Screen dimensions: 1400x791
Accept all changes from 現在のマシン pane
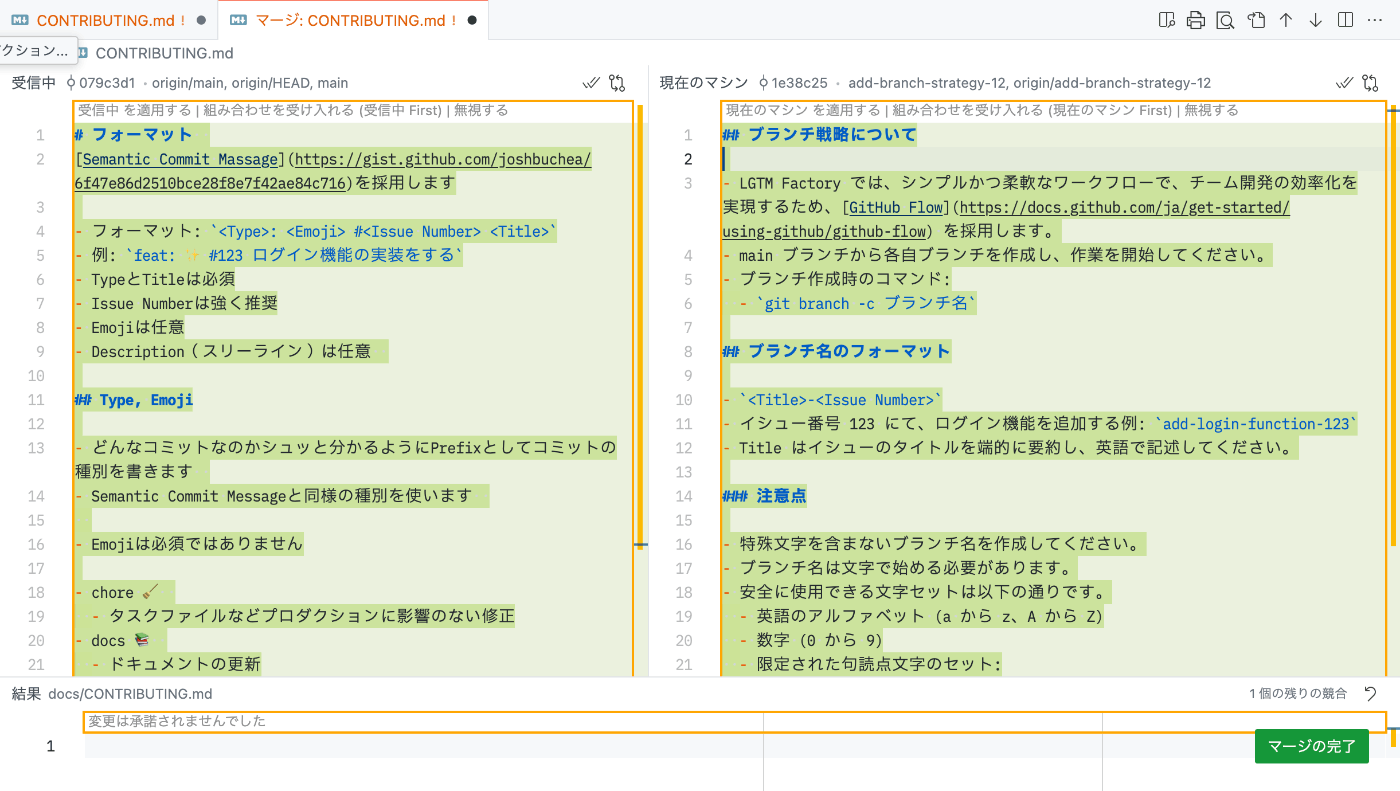[x=1344, y=83]
